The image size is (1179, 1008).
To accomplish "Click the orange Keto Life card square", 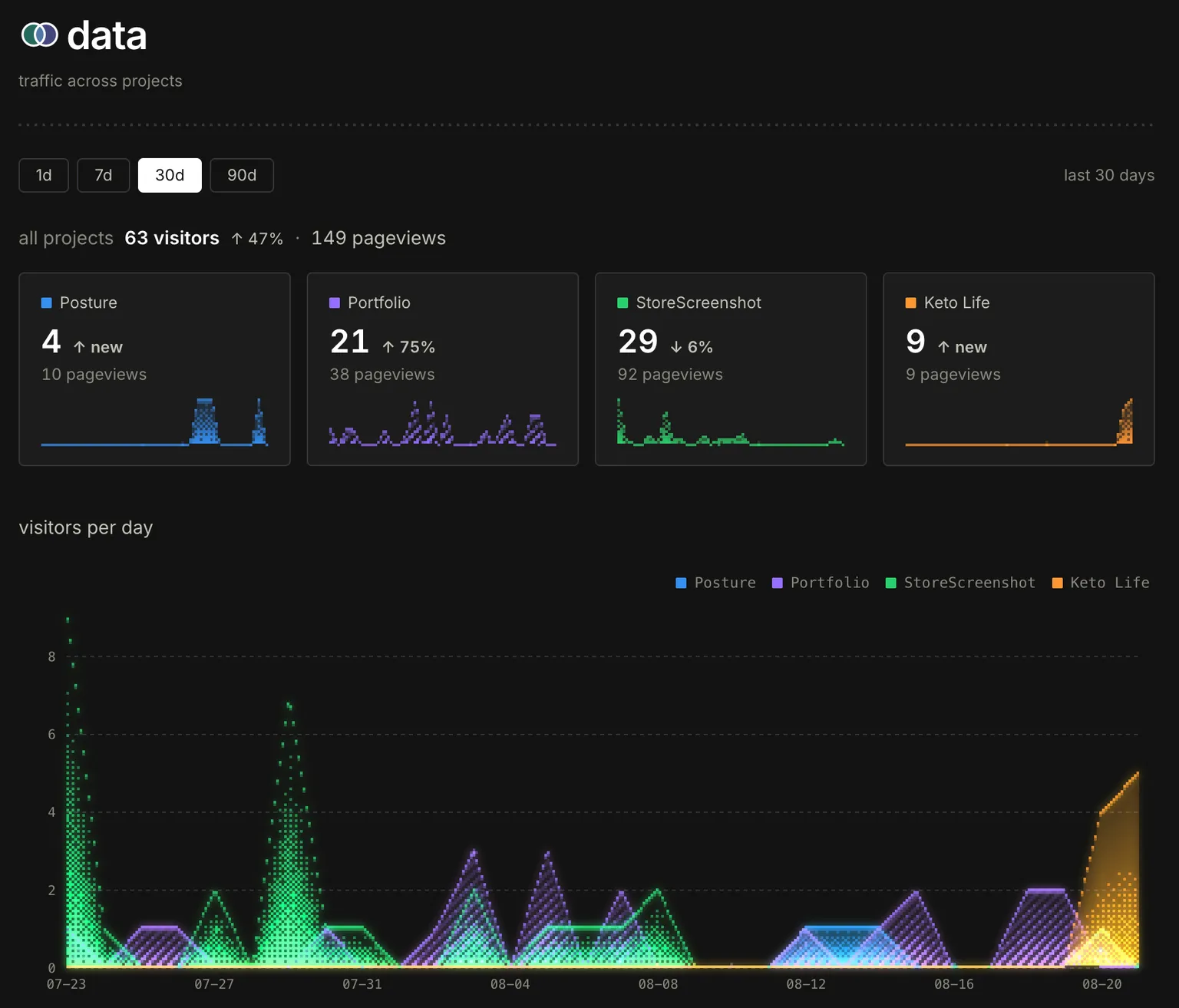I will (910, 302).
